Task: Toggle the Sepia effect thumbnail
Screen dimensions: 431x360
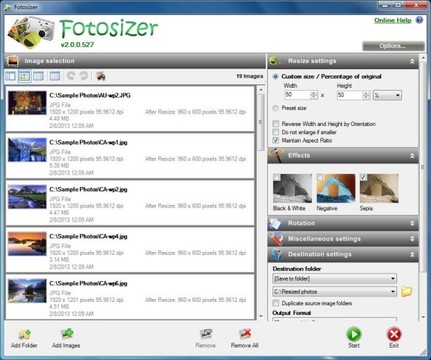Action: pyautogui.click(x=379, y=188)
